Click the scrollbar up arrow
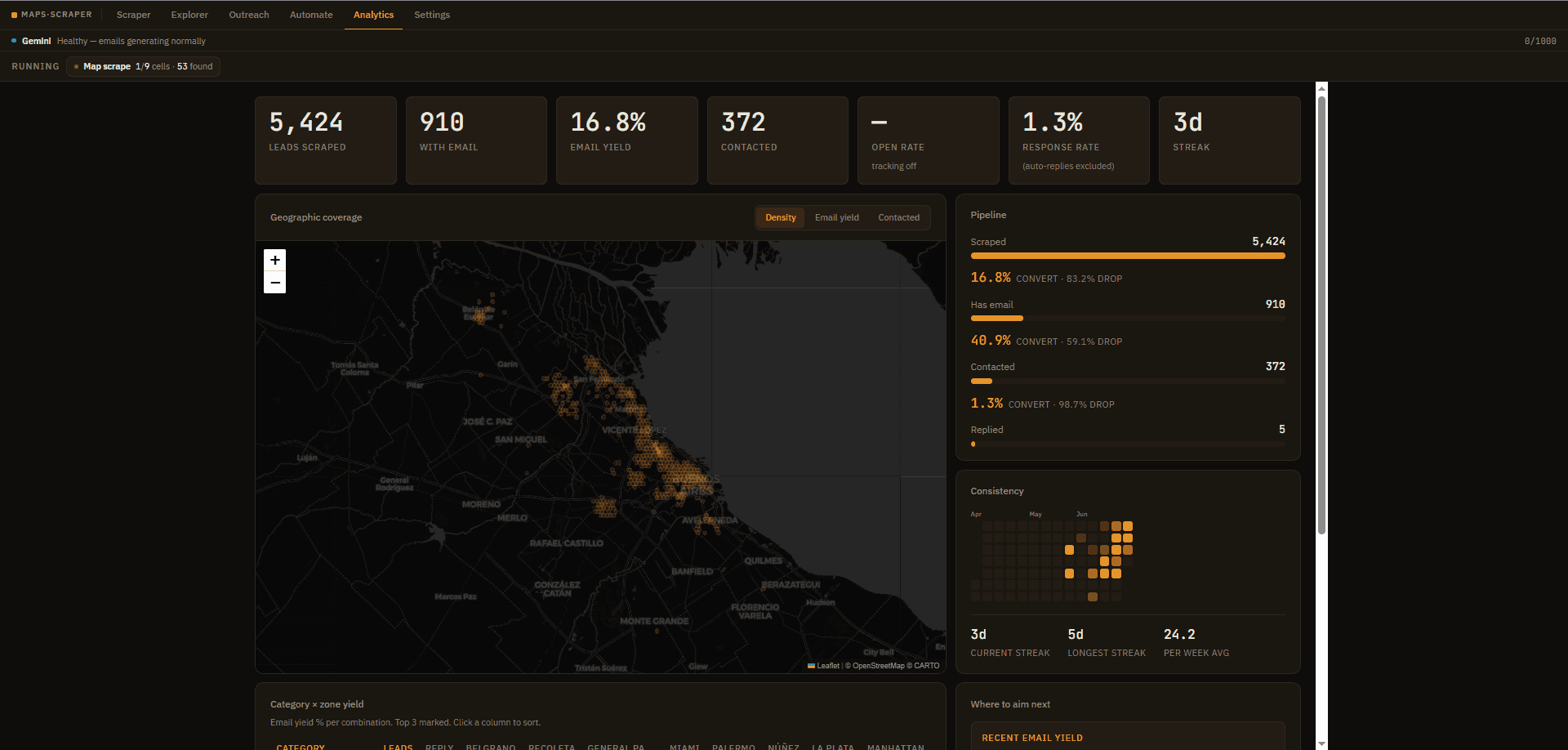 (1321, 88)
